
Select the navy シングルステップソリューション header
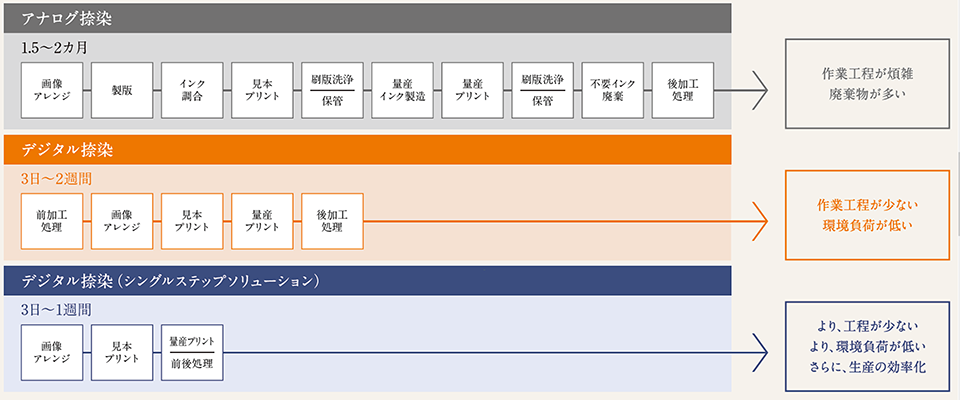click(368, 281)
